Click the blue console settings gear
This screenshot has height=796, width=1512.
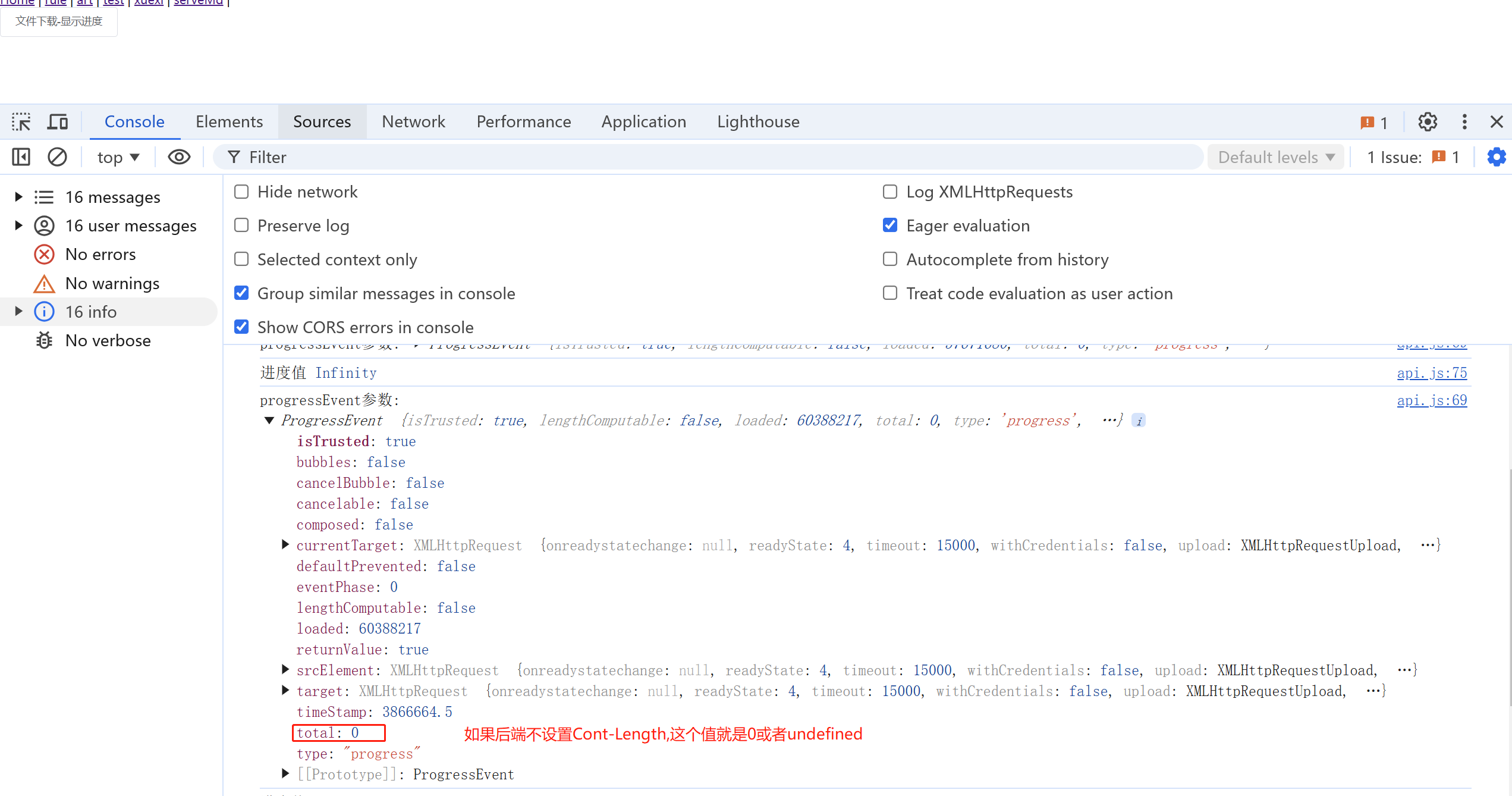coord(1496,157)
